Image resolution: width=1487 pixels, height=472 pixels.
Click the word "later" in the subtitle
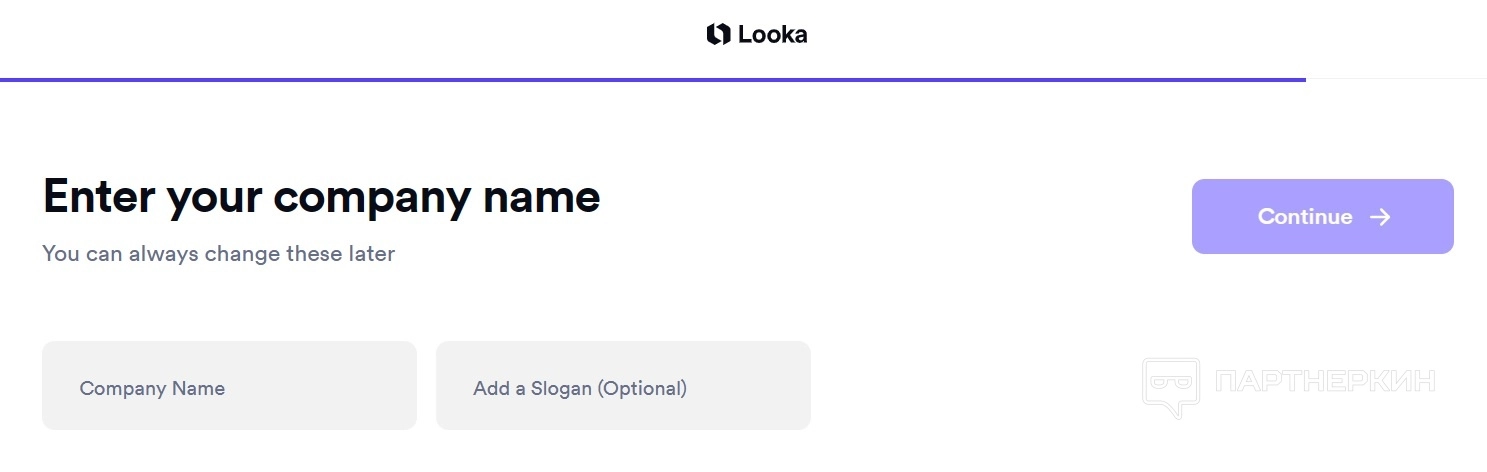(371, 254)
